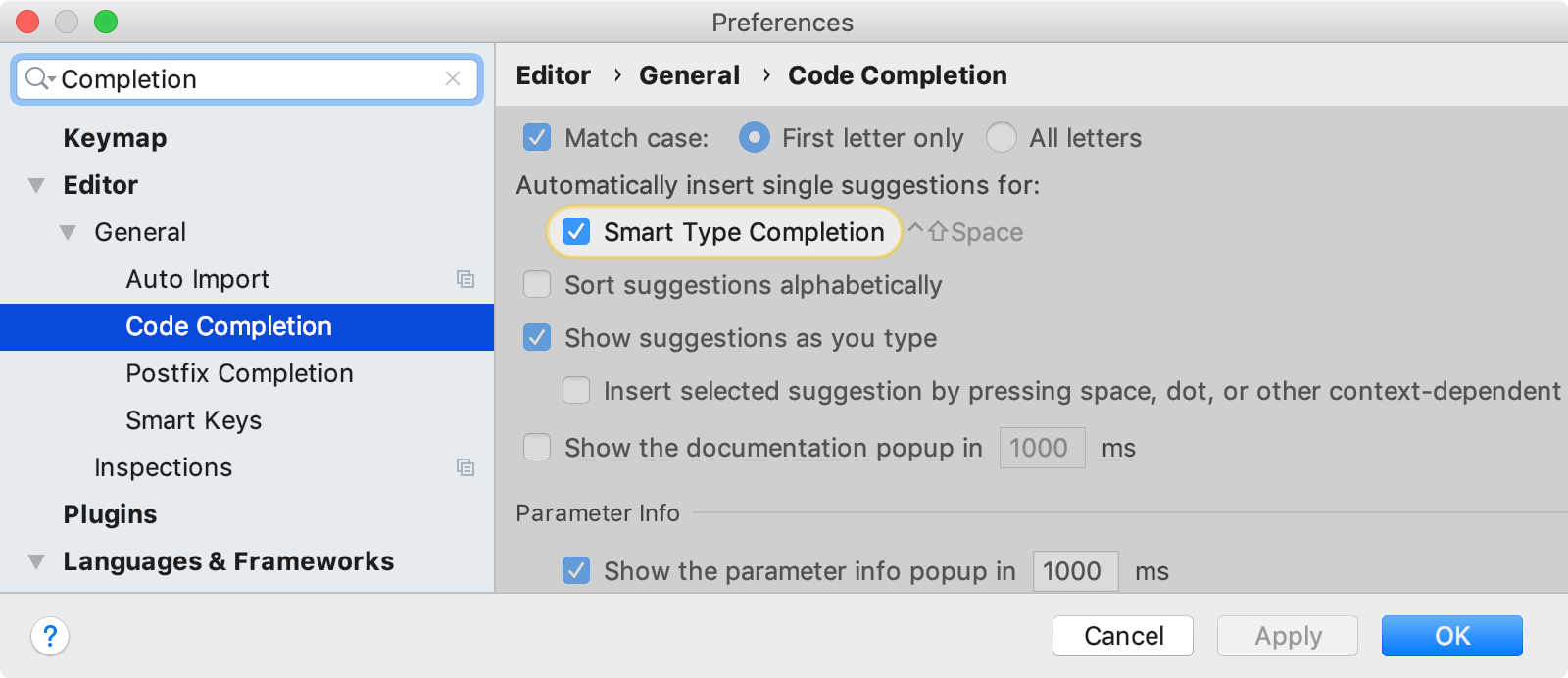The image size is (1568, 678).
Task: Confirm settings with OK
Action: click(1451, 636)
